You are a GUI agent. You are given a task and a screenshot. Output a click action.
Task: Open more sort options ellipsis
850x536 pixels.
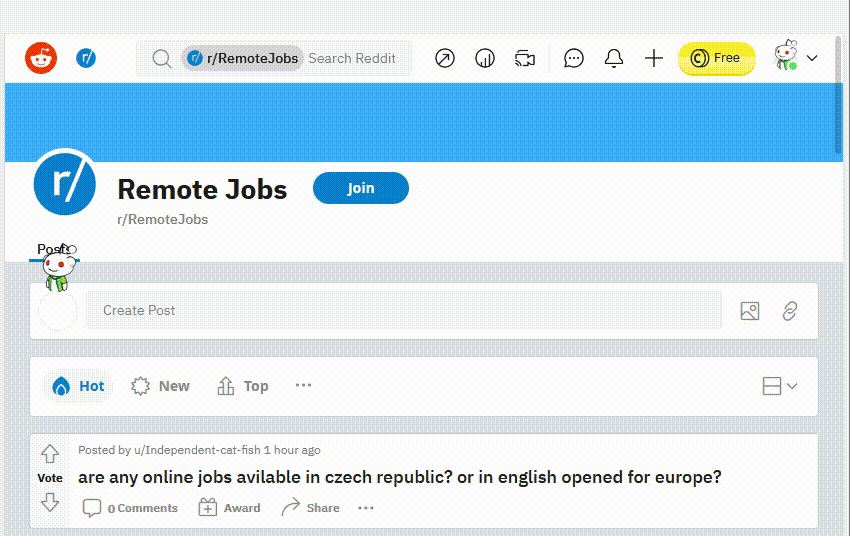pyautogui.click(x=304, y=385)
